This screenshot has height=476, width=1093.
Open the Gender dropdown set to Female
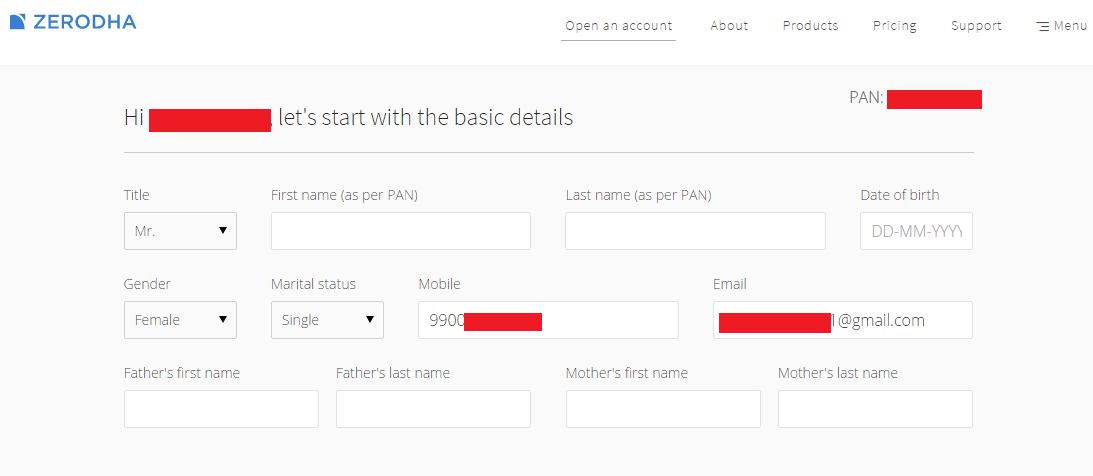pos(181,320)
